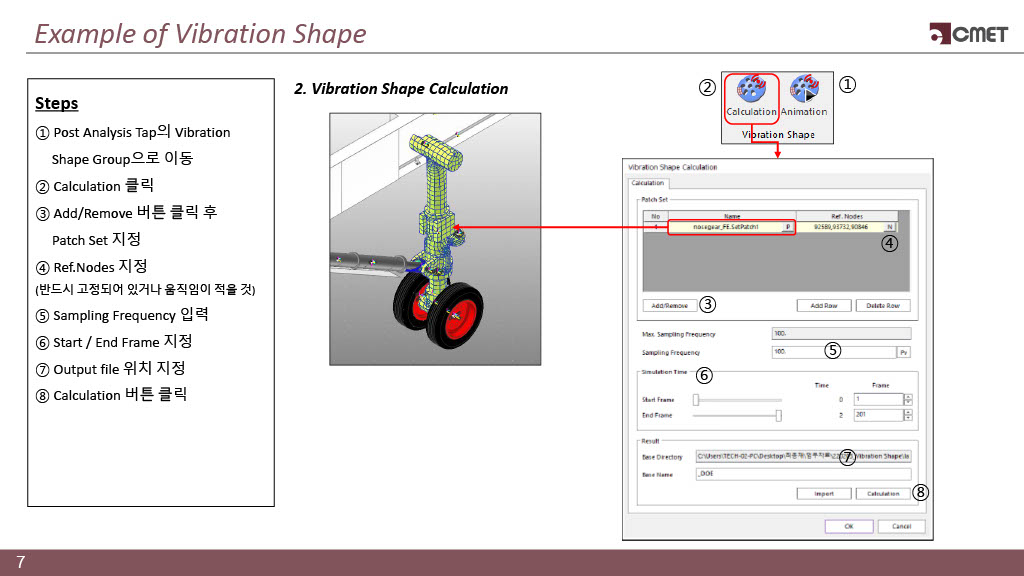The image size is (1024, 576).
Task: Click the N button beside Ref. Nodes
Action: point(888,227)
